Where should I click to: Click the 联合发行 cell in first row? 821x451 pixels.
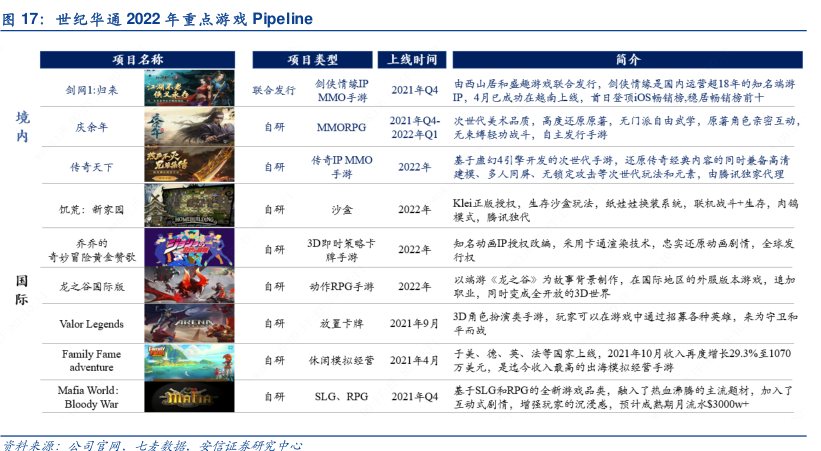pos(273,90)
